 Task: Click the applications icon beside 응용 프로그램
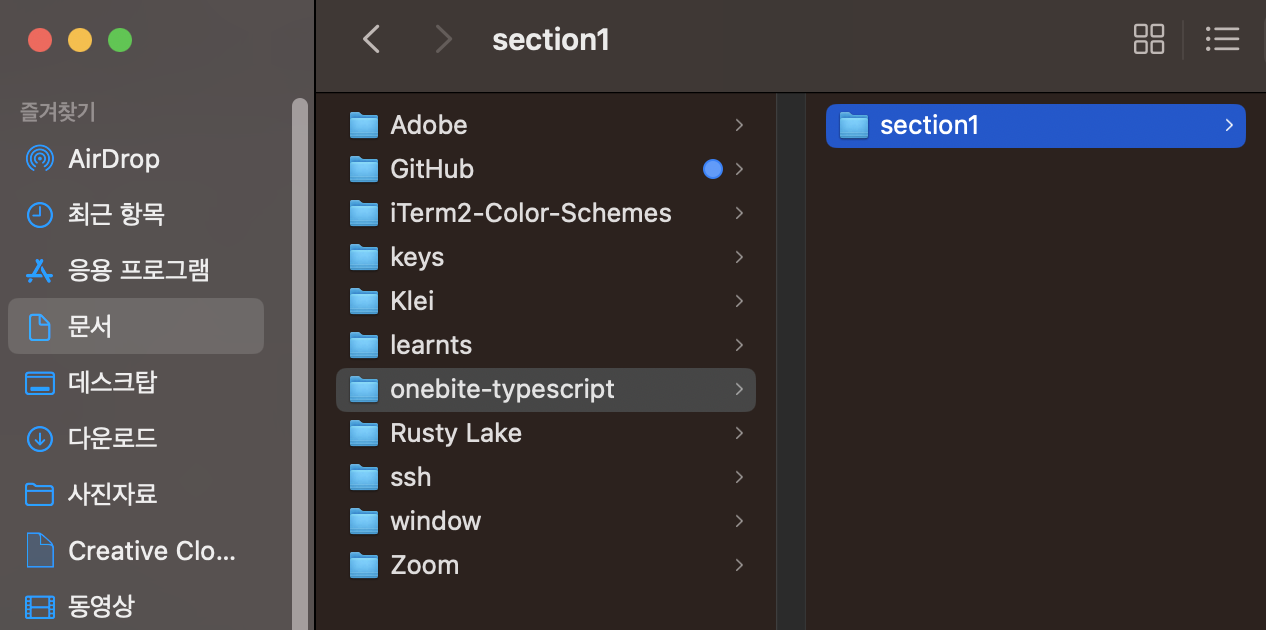(39, 270)
